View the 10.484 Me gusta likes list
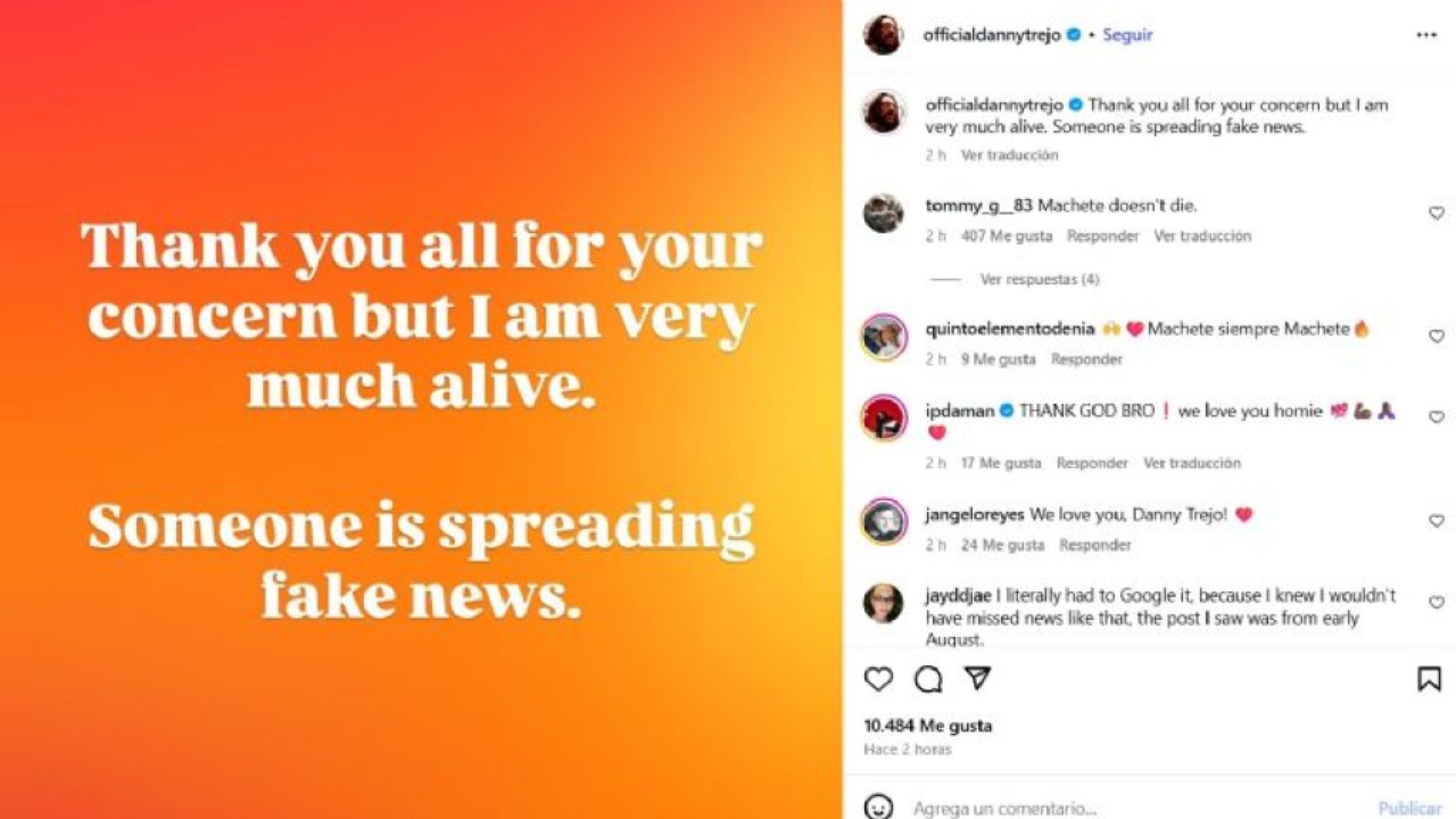This screenshot has height=819, width=1456. point(928,726)
